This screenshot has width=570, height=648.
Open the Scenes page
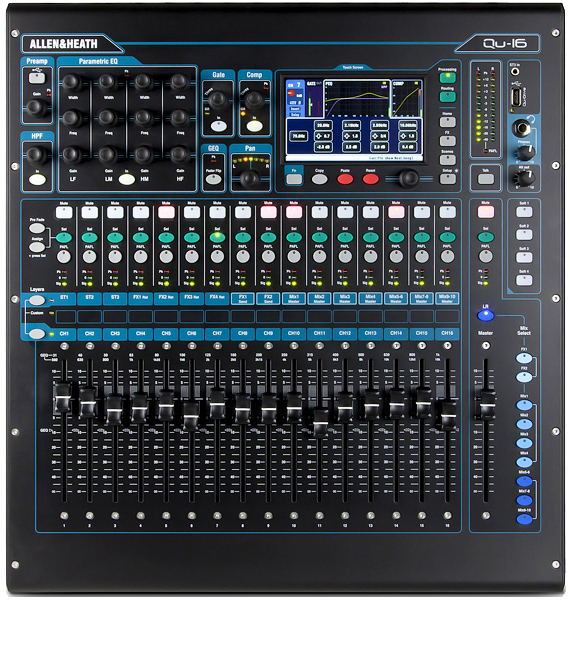[448, 160]
